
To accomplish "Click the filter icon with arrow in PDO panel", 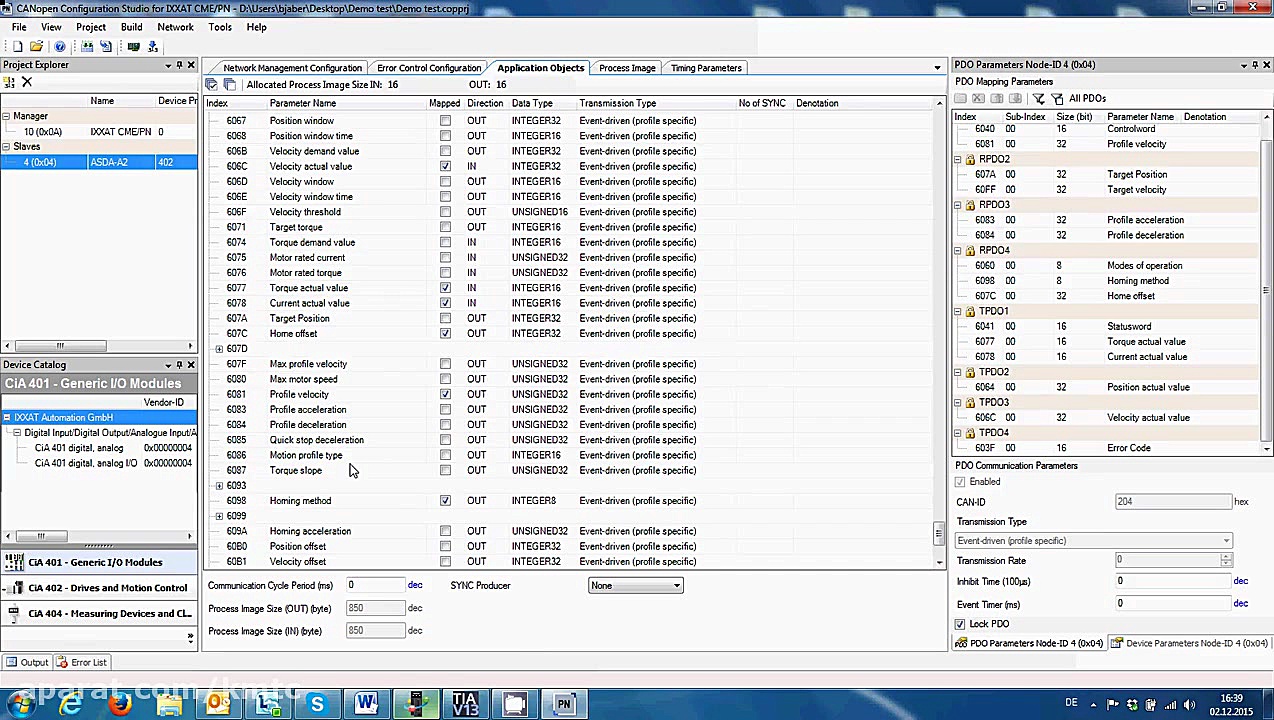I will point(1039,98).
